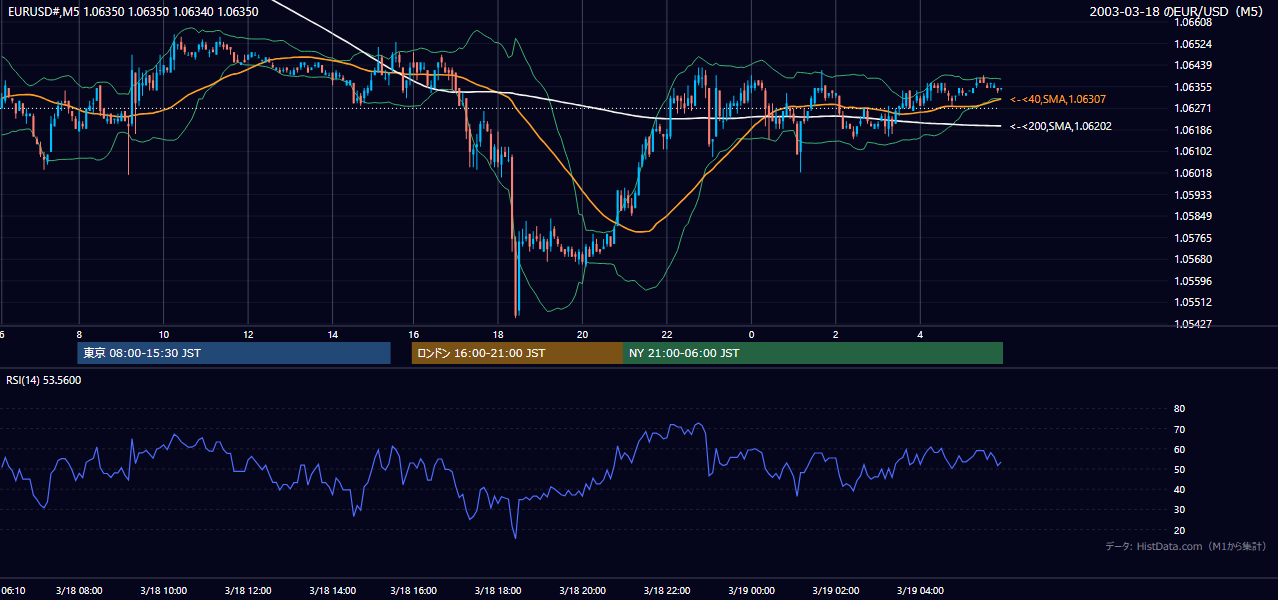Click the 3/18 12:00 time label

247,591
